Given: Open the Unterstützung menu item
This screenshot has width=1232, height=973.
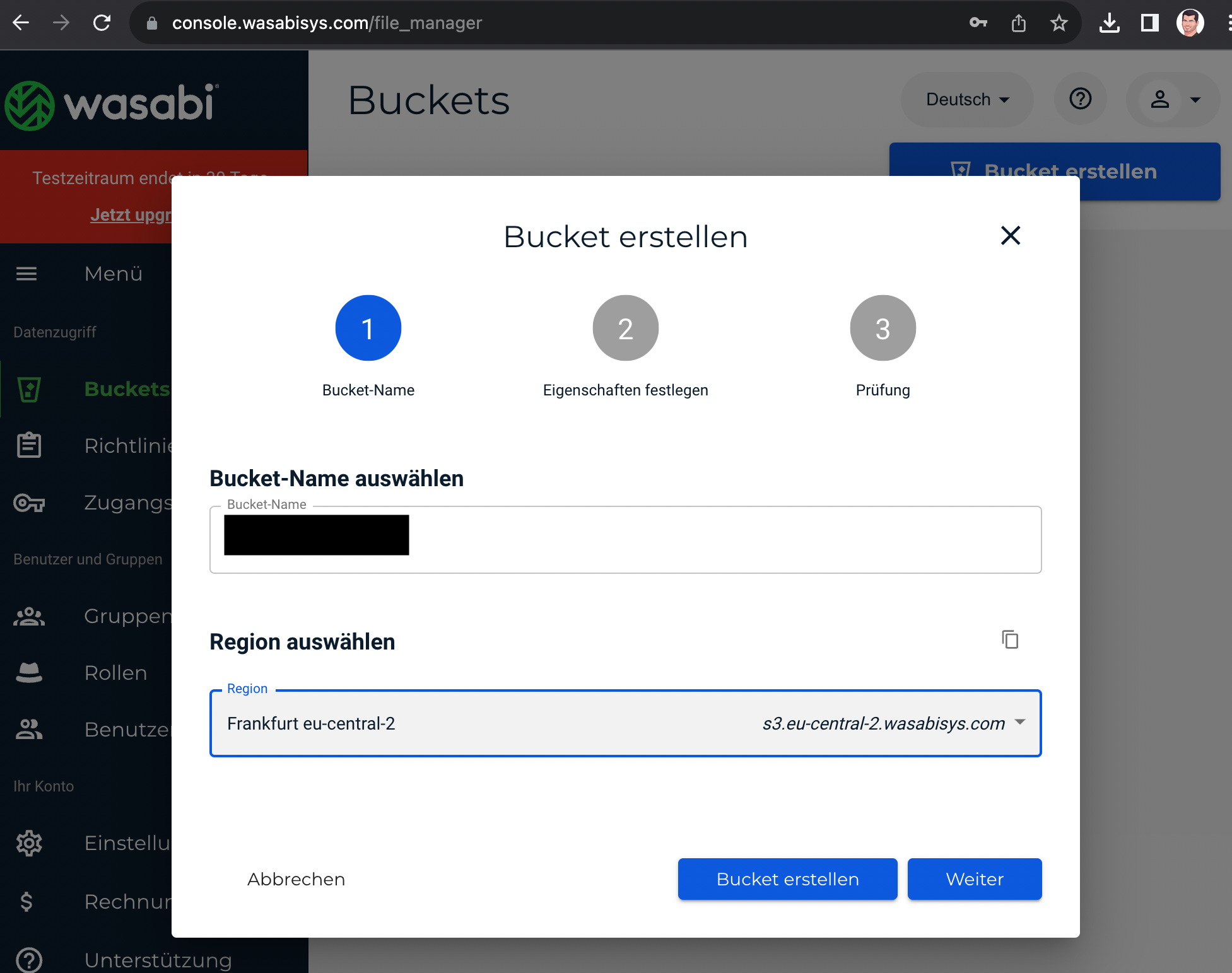Looking at the screenshot, I should coord(158,960).
